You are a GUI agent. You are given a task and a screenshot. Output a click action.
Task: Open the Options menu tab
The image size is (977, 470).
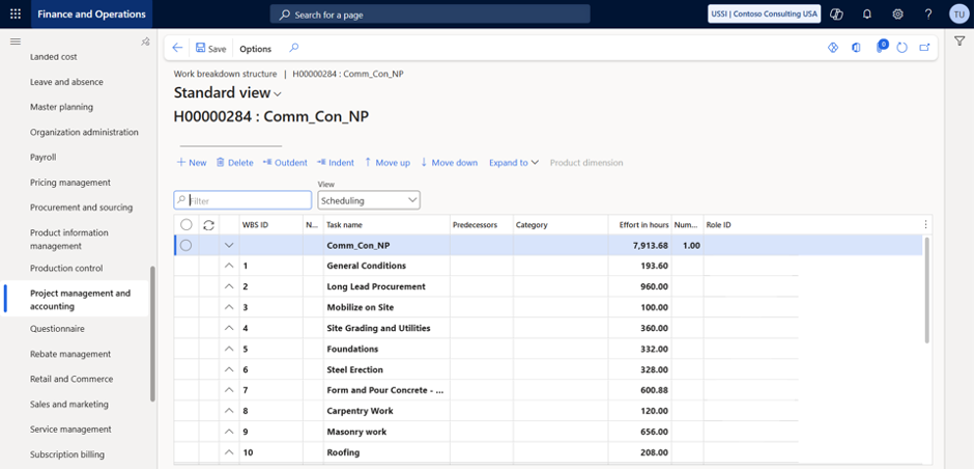(255, 48)
